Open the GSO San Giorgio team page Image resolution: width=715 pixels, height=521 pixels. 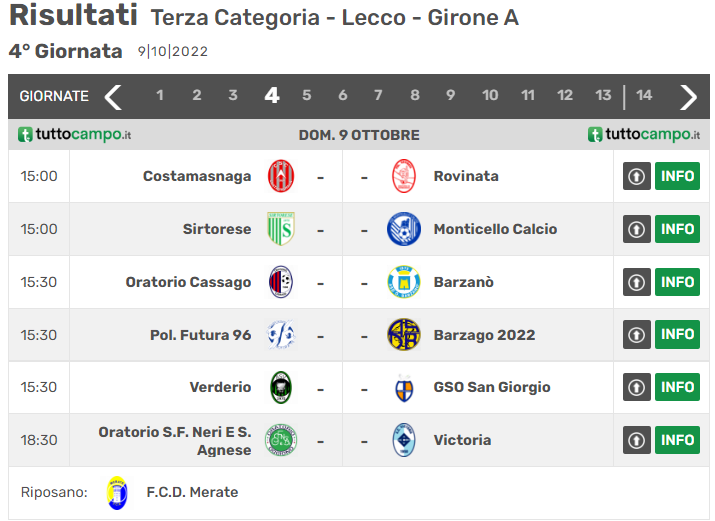tap(492, 387)
